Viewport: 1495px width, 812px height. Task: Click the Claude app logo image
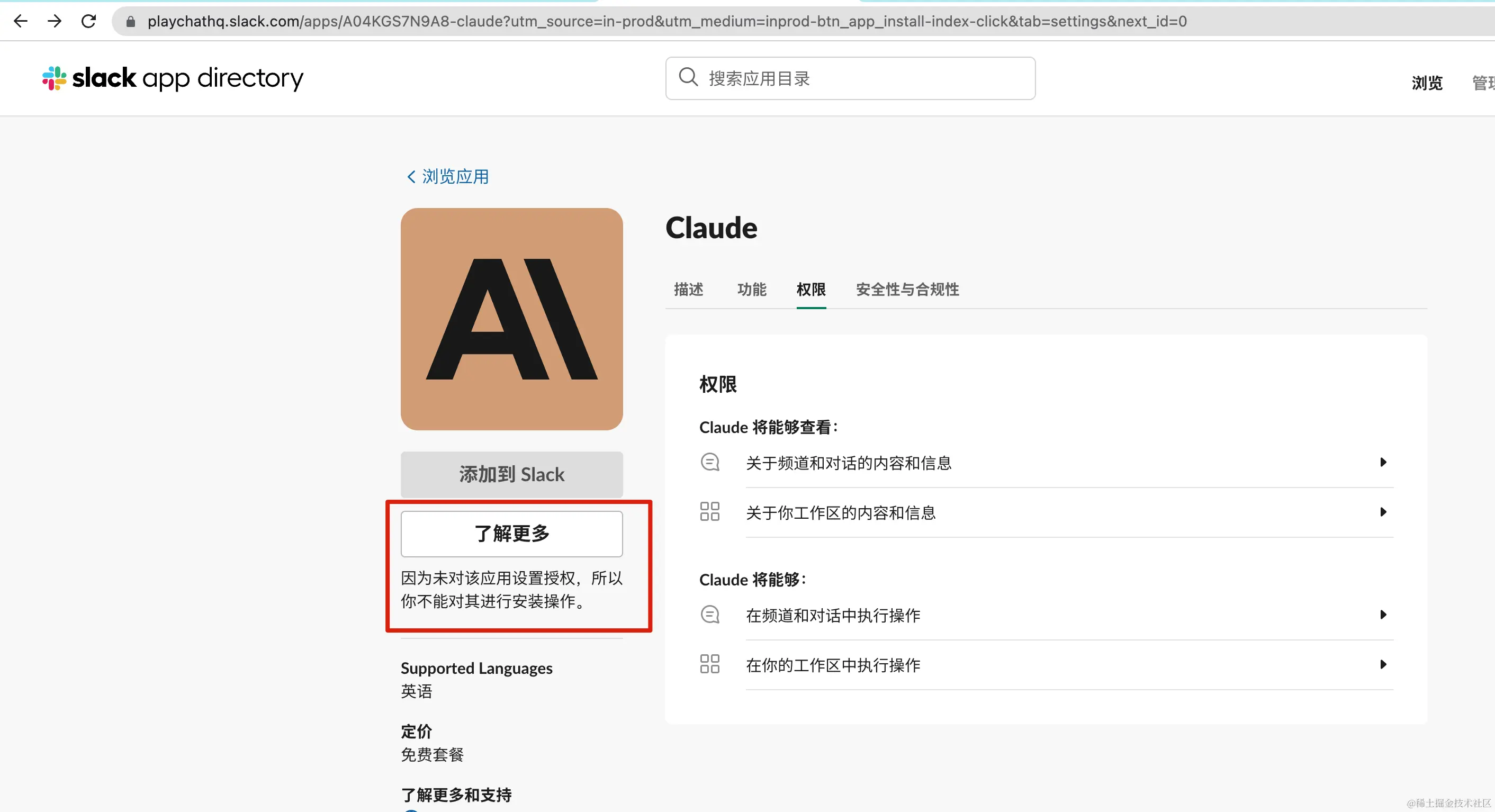coord(511,319)
